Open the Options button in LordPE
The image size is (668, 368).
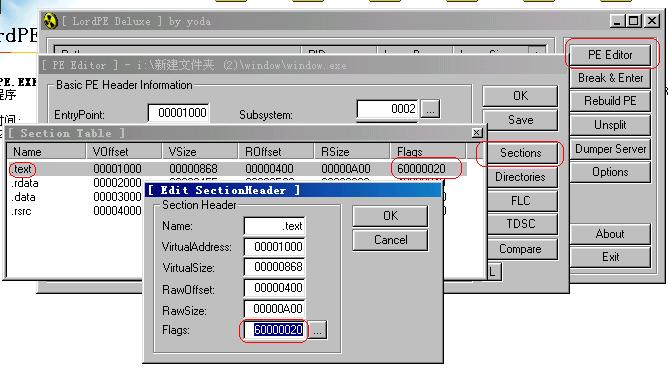coord(610,172)
